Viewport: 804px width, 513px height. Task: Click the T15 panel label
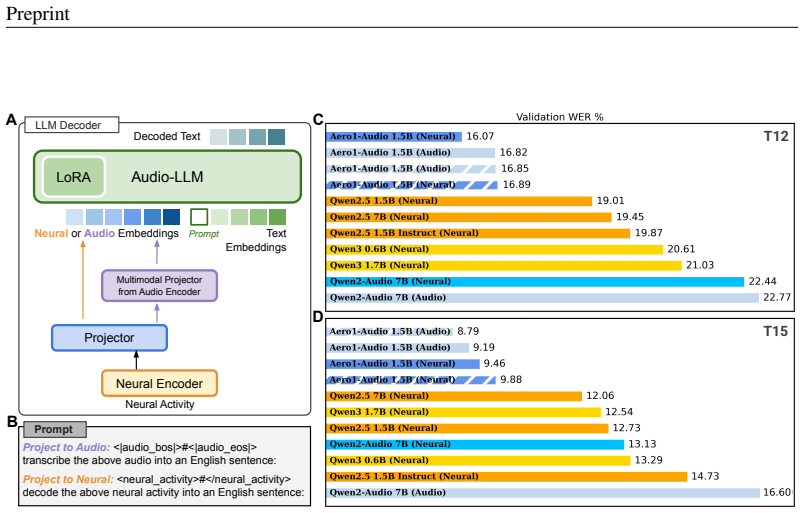(776, 331)
